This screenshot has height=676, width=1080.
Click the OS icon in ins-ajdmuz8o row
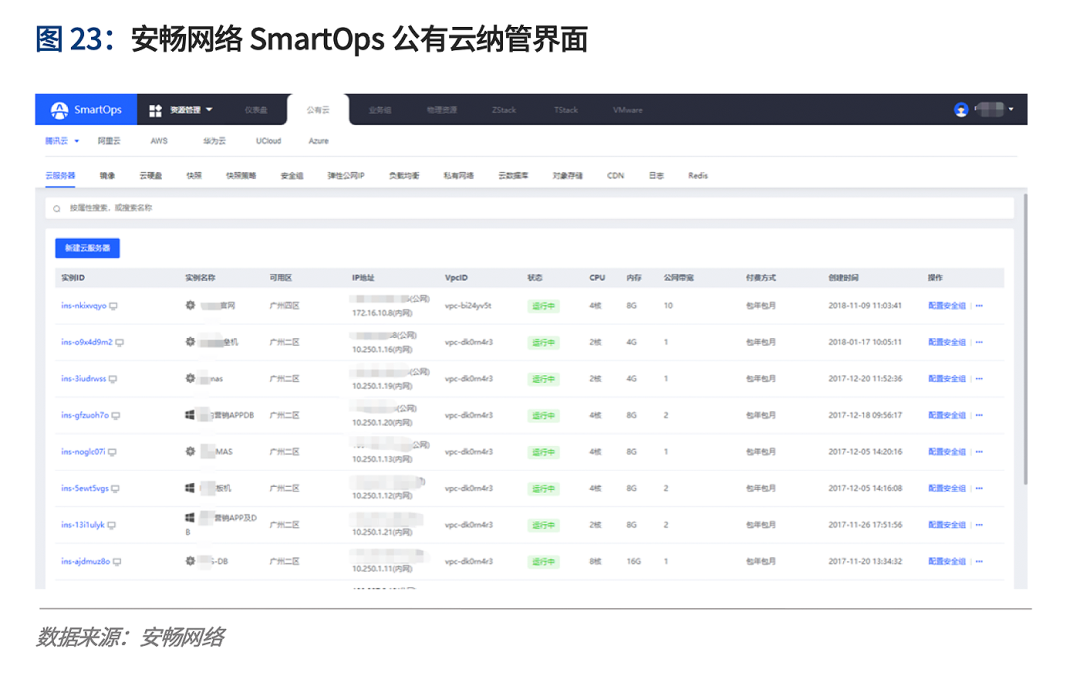tap(190, 561)
